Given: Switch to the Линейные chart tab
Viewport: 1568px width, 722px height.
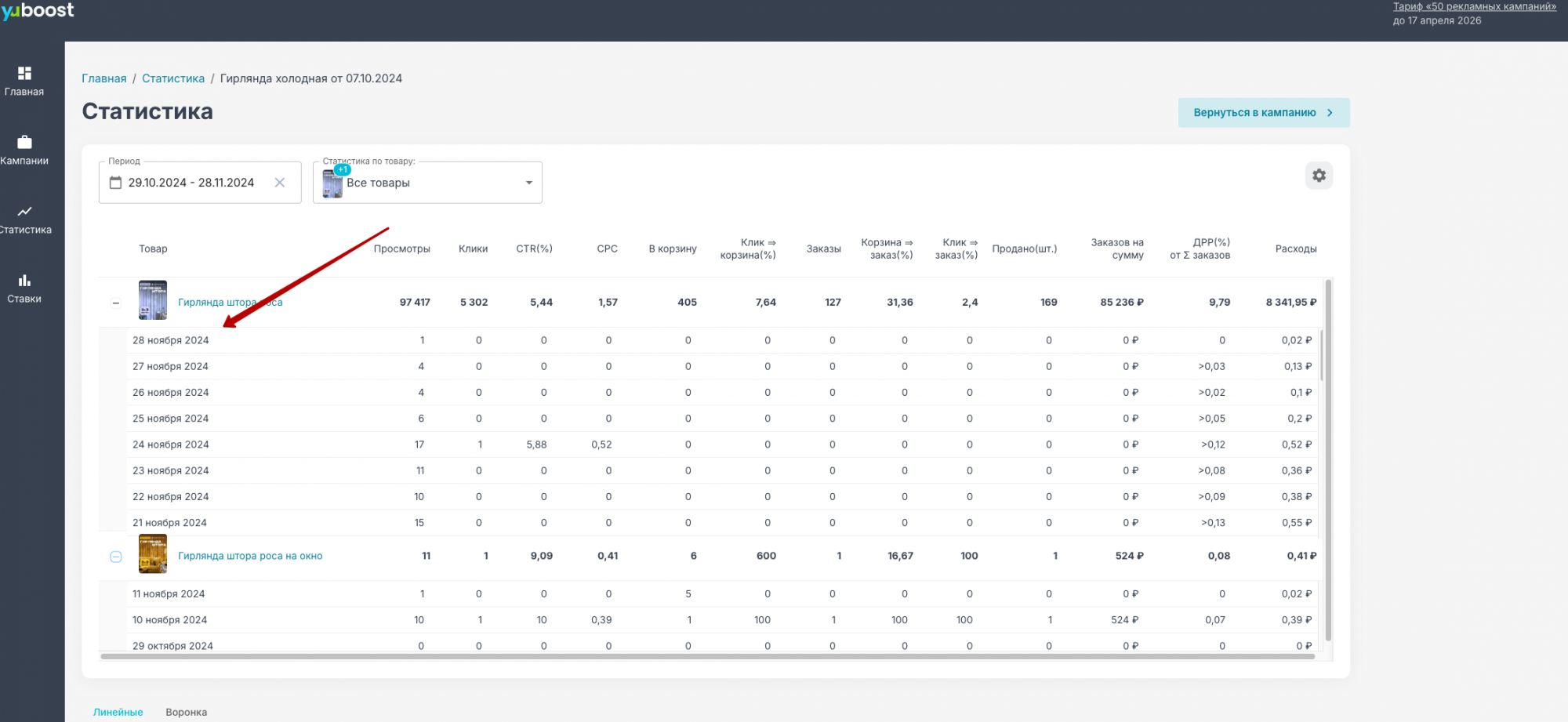Looking at the screenshot, I should [x=118, y=712].
